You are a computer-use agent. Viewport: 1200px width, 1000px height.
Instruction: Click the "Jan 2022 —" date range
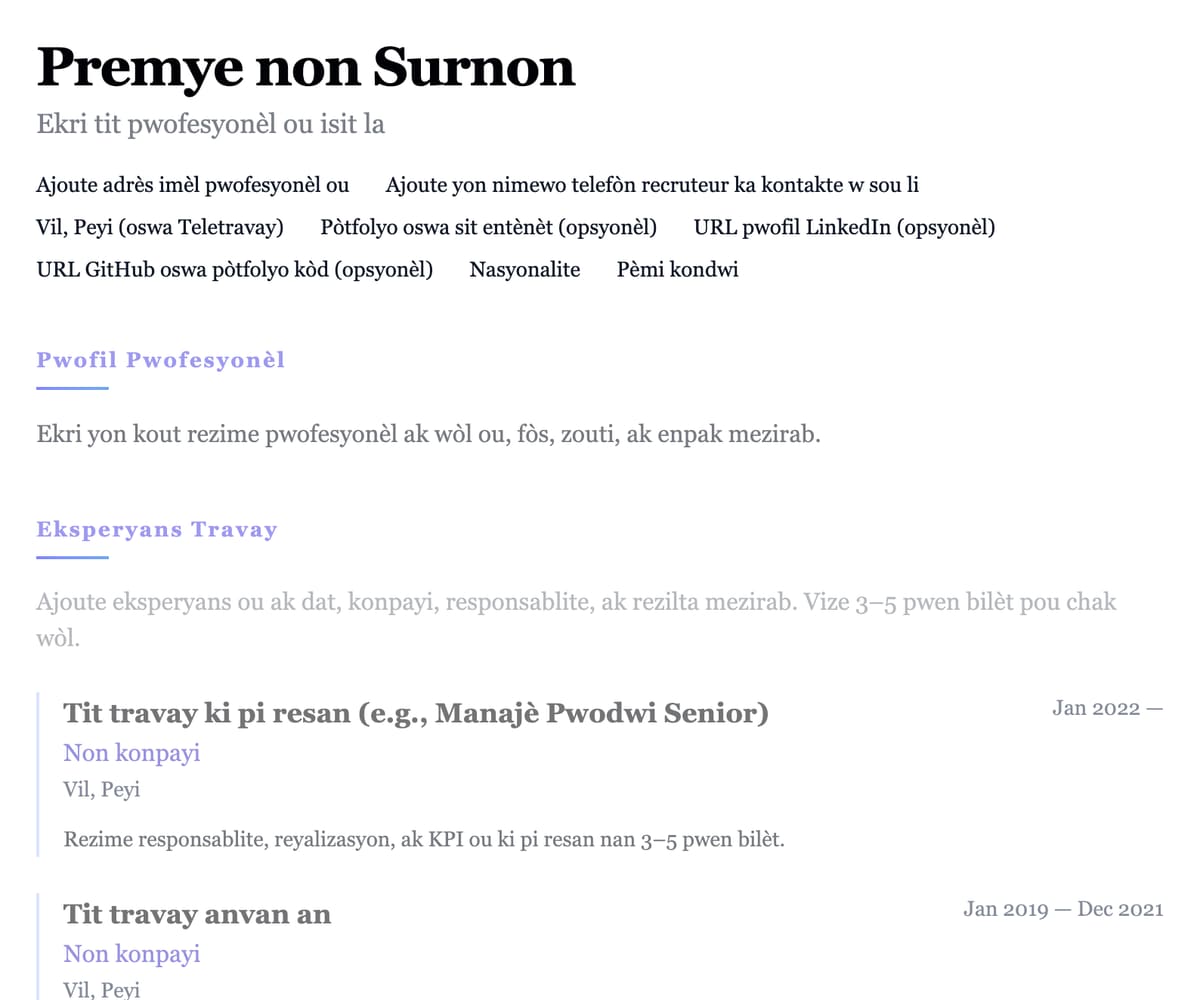(x=1107, y=708)
